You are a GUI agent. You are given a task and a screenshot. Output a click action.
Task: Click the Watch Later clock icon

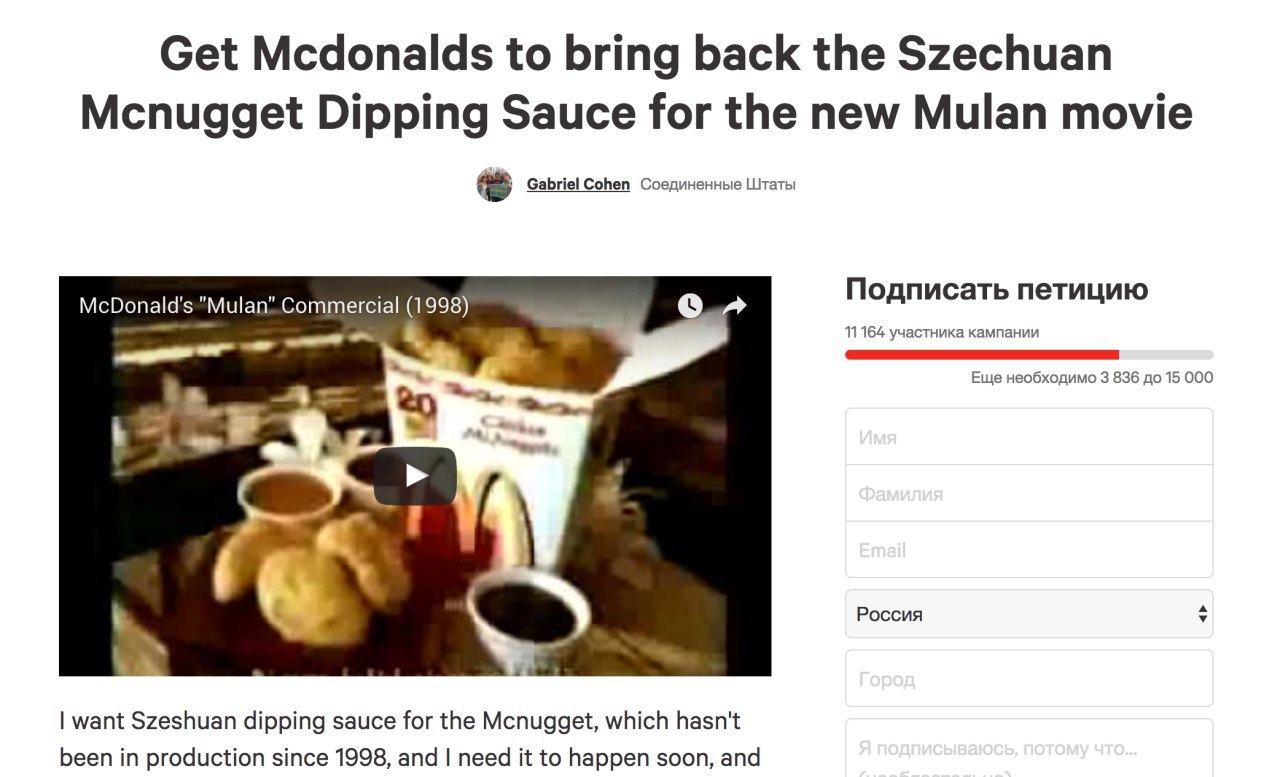coord(690,306)
